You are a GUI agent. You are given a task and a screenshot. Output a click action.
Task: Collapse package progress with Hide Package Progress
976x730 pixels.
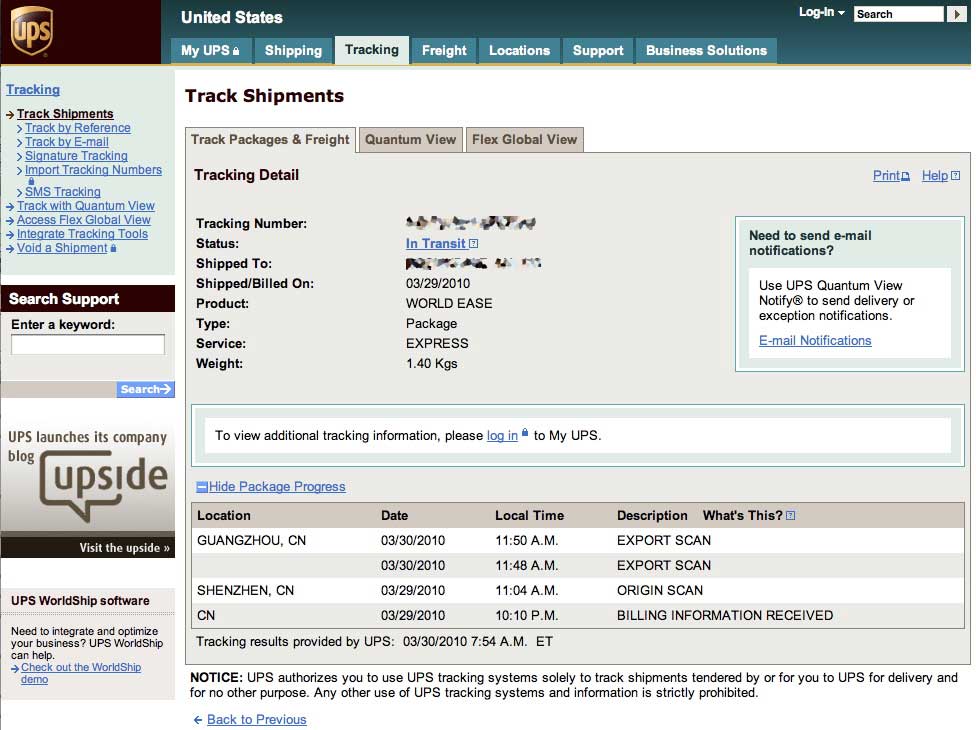pos(277,487)
